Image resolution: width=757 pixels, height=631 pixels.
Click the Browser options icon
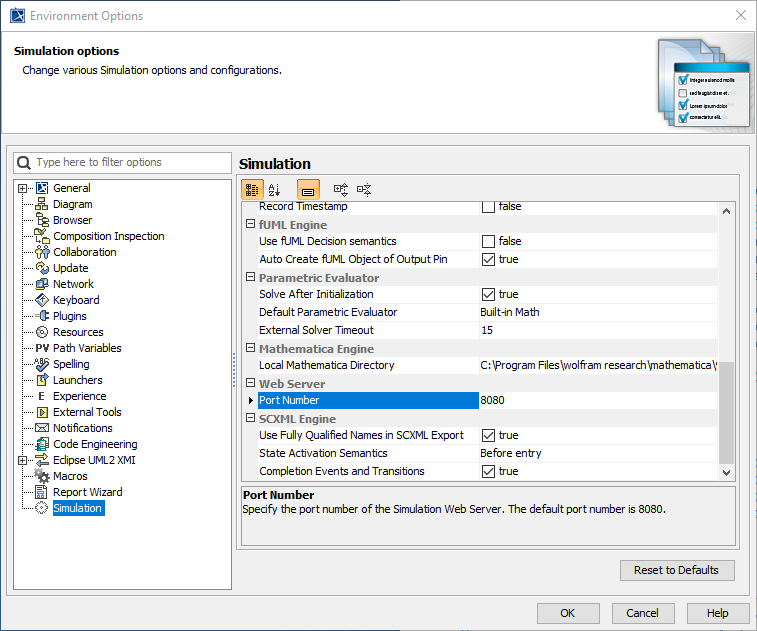point(42,220)
